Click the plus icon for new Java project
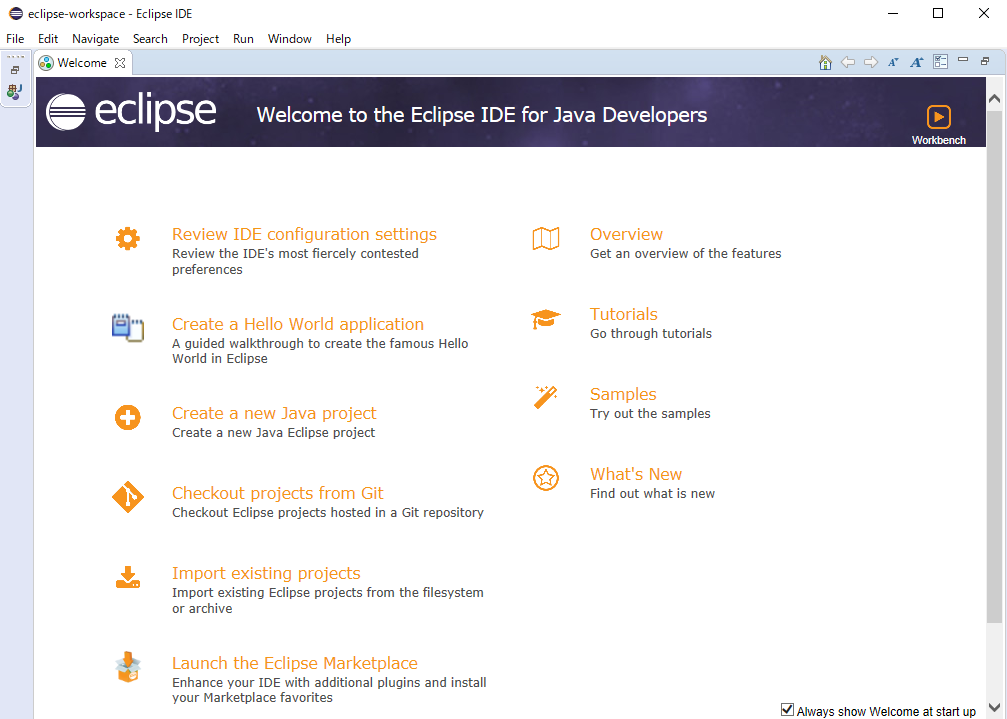This screenshot has height=719, width=1007. [x=128, y=417]
